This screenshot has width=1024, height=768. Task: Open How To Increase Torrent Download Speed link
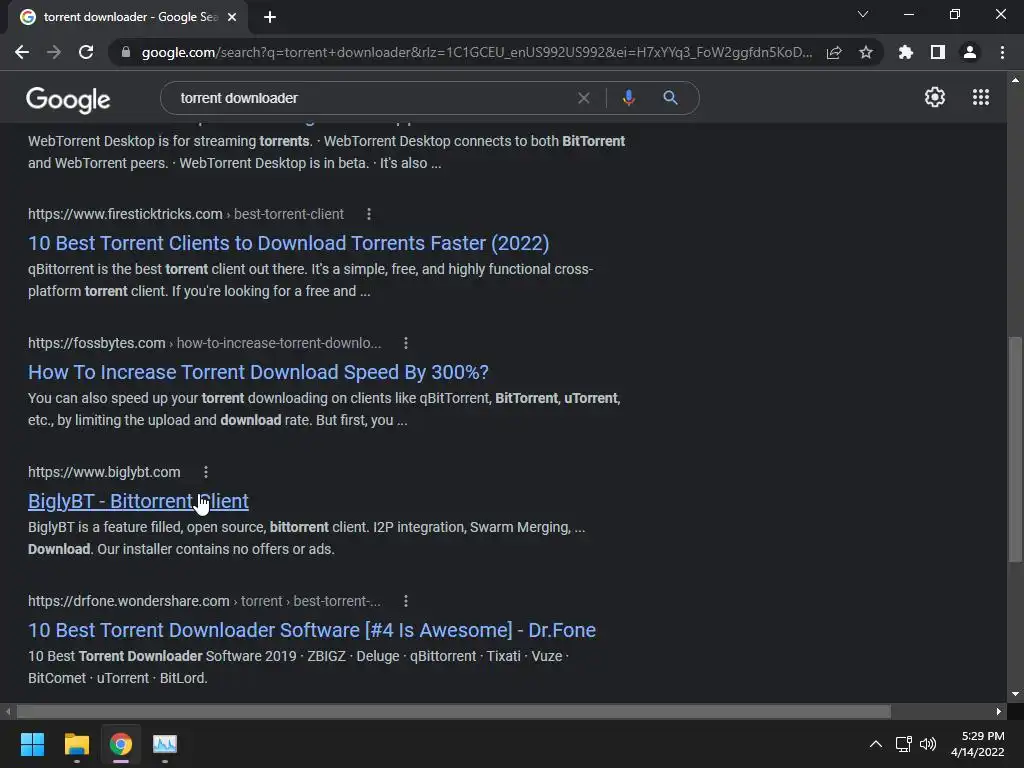[258, 372]
